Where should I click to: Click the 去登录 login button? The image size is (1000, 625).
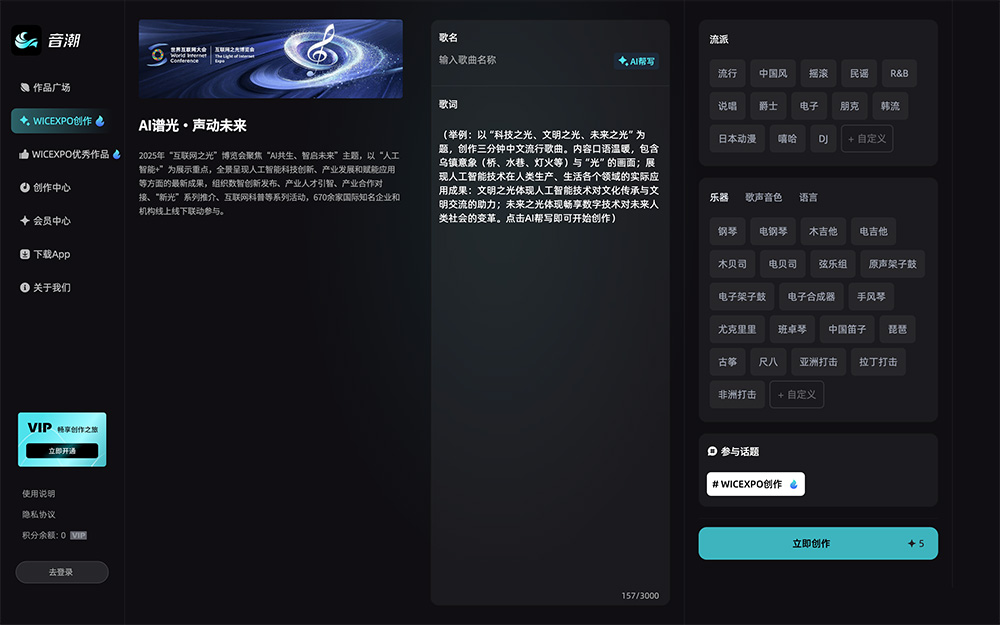click(x=61, y=572)
